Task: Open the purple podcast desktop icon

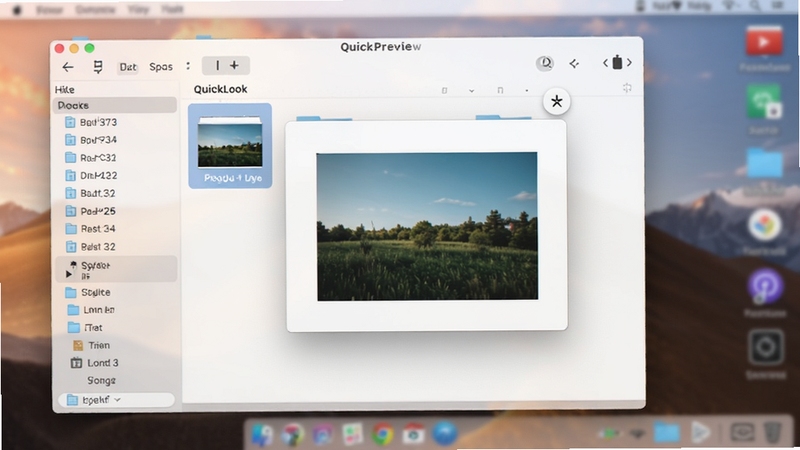Action: pos(765,286)
